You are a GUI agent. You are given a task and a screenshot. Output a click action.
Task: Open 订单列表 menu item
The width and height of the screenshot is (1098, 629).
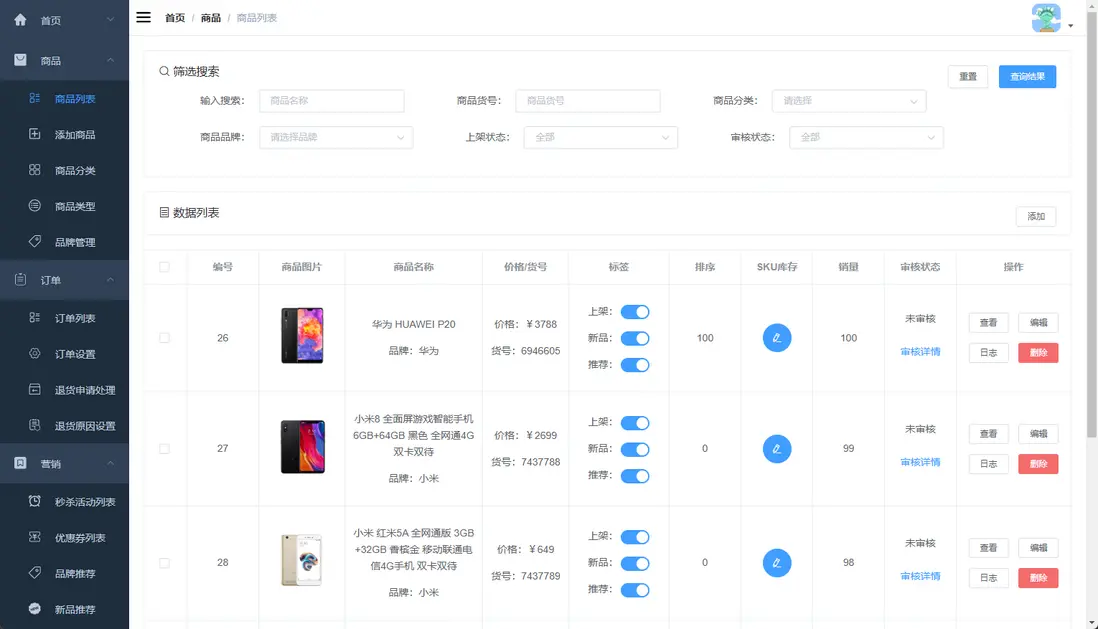(x=64, y=318)
